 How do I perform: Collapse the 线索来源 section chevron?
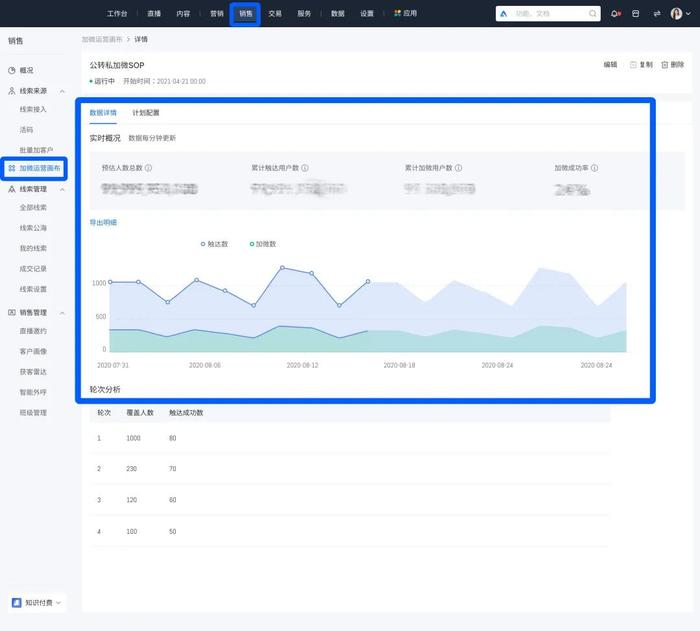tap(62, 91)
